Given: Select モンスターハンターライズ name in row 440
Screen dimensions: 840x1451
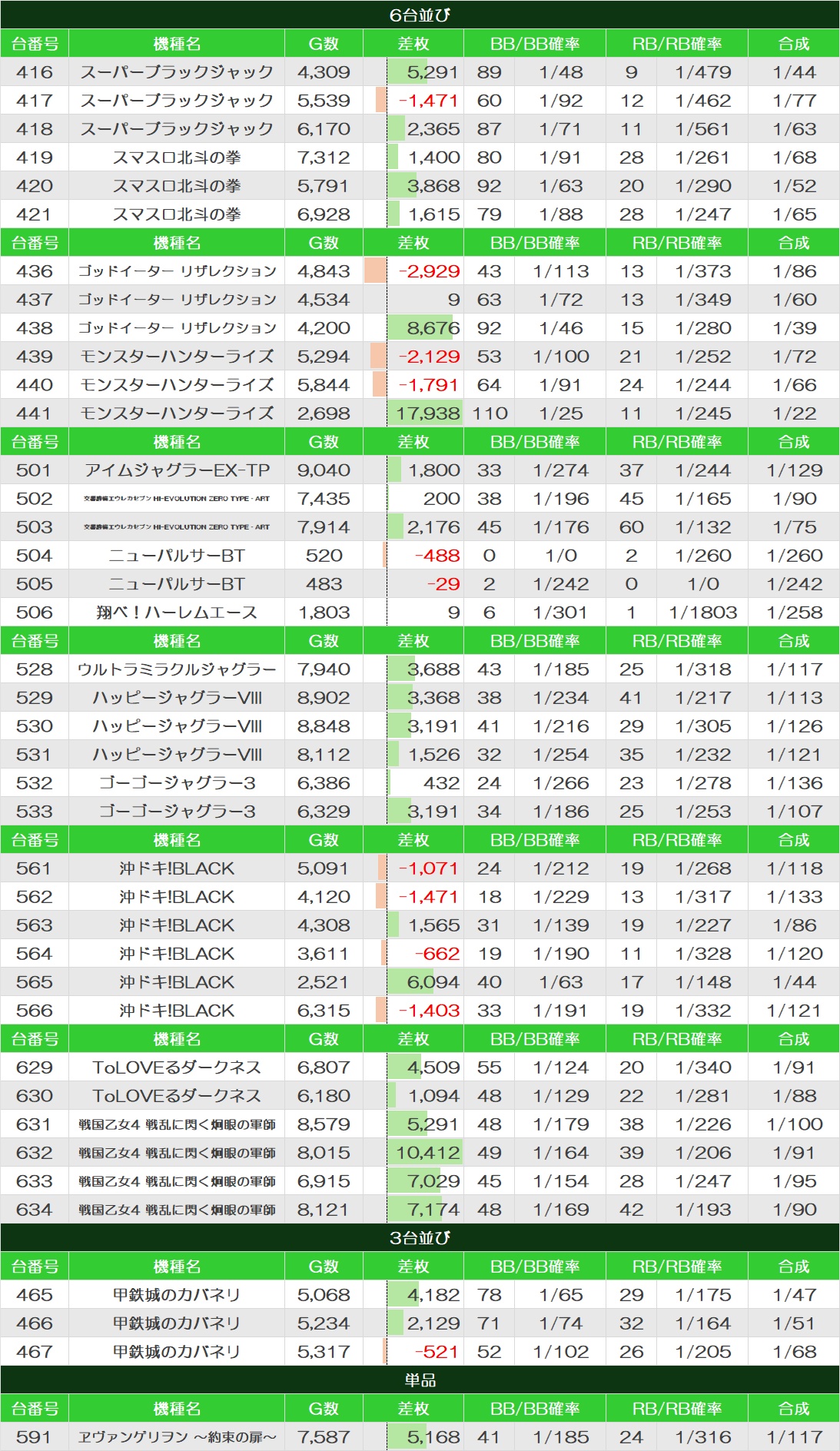Looking at the screenshot, I should (177, 385).
